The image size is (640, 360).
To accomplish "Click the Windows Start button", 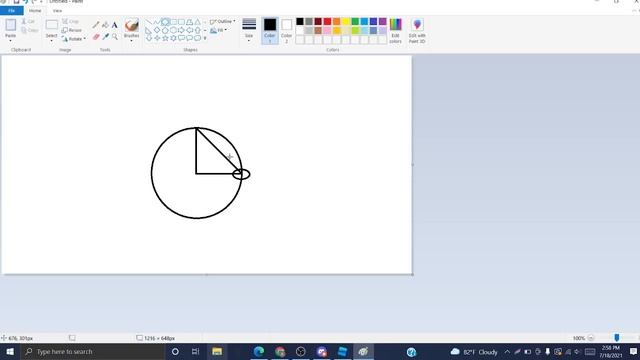I will pos(10,351).
